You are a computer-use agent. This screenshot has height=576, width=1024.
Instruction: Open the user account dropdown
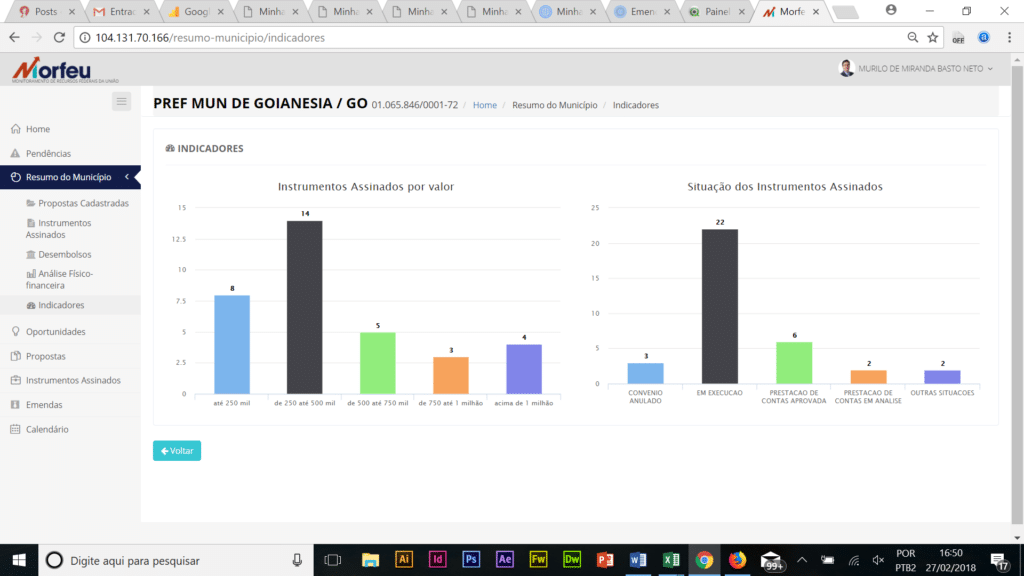pyautogui.click(x=916, y=69)
